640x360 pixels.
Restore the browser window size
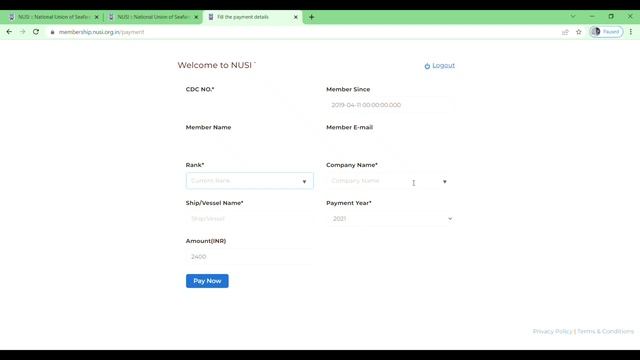(x=611, y=16)
